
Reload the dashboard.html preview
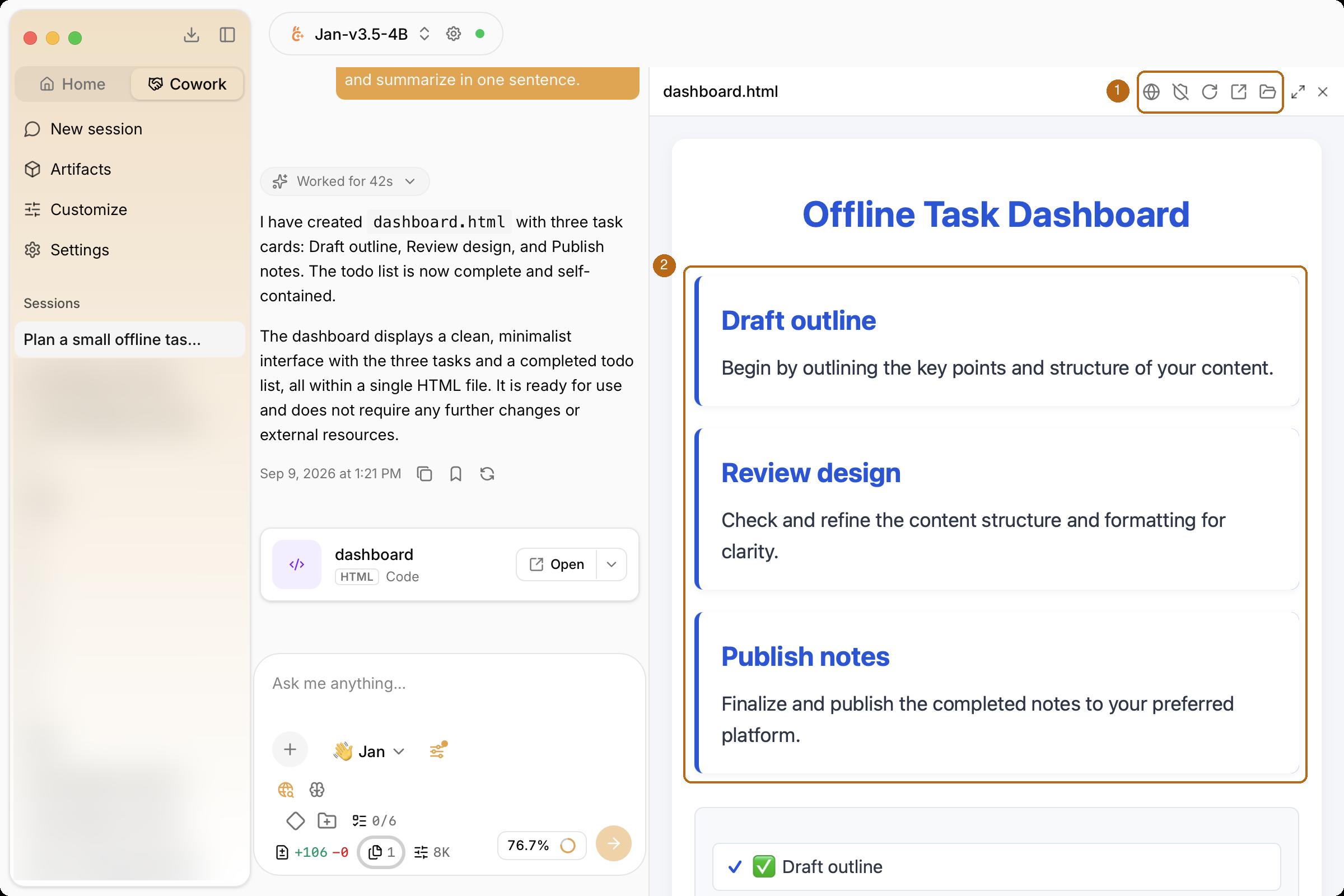click(1210, 92)
